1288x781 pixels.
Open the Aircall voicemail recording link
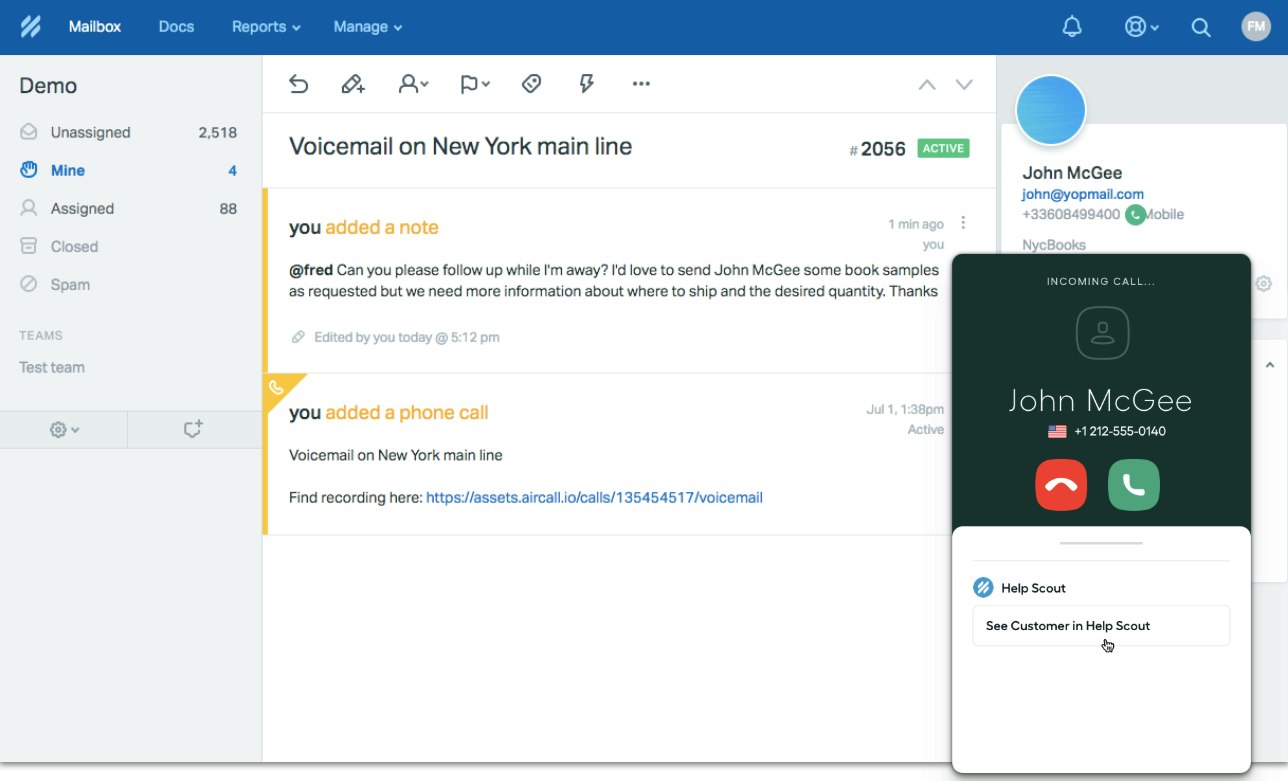point(594,497)
